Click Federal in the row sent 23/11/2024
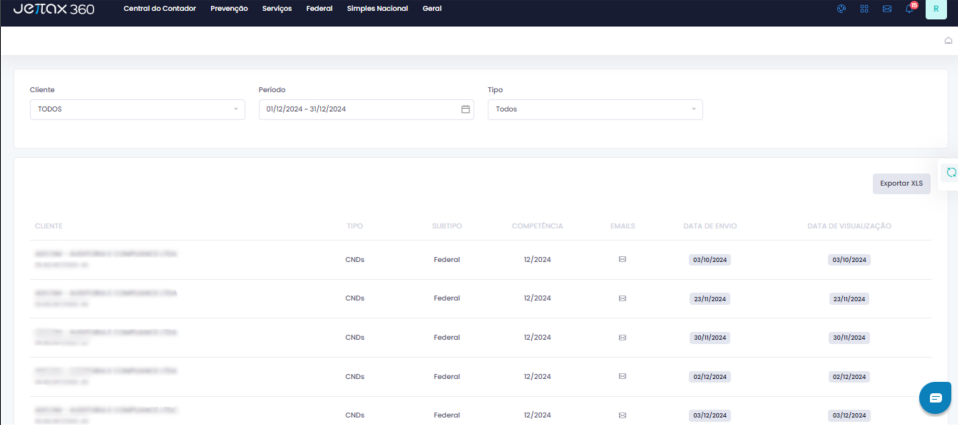 (447, 299)
